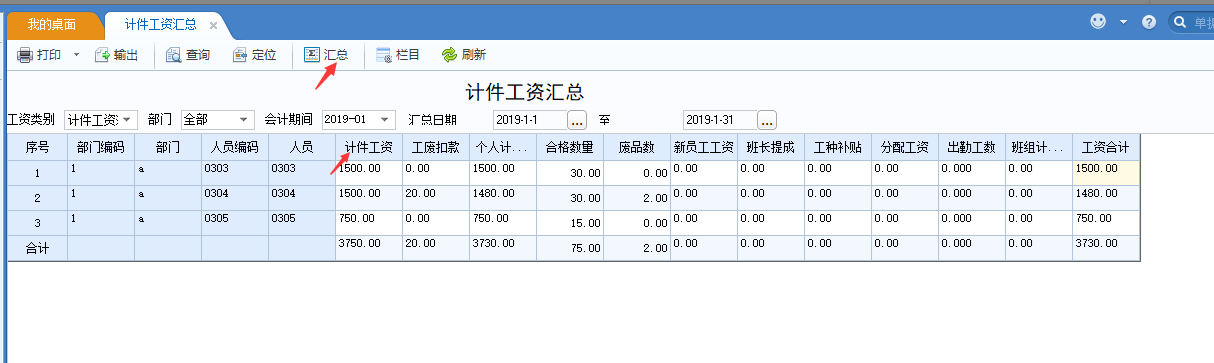This screenshot has height=363, width=1214.
Task: Click 工废扣款 cell 20.00 in row 2
Action: click(x=436, y=197)
